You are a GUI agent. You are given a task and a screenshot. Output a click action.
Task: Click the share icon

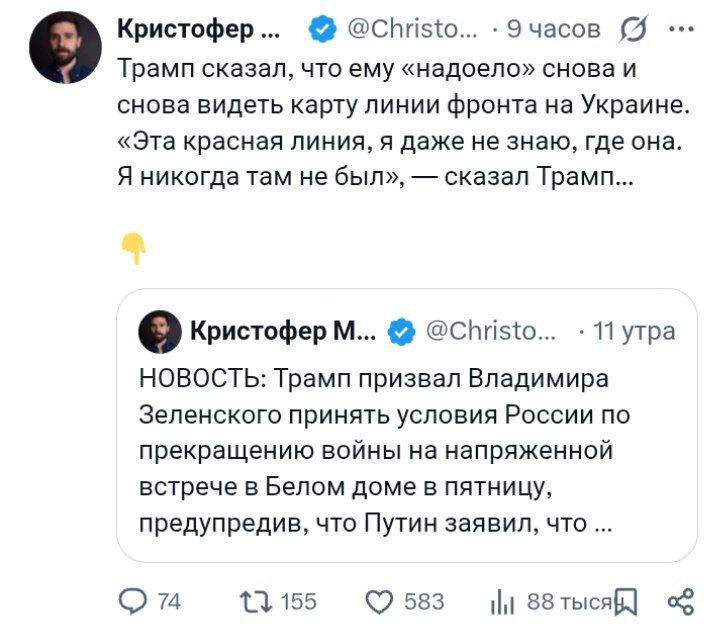pos(680,600)
